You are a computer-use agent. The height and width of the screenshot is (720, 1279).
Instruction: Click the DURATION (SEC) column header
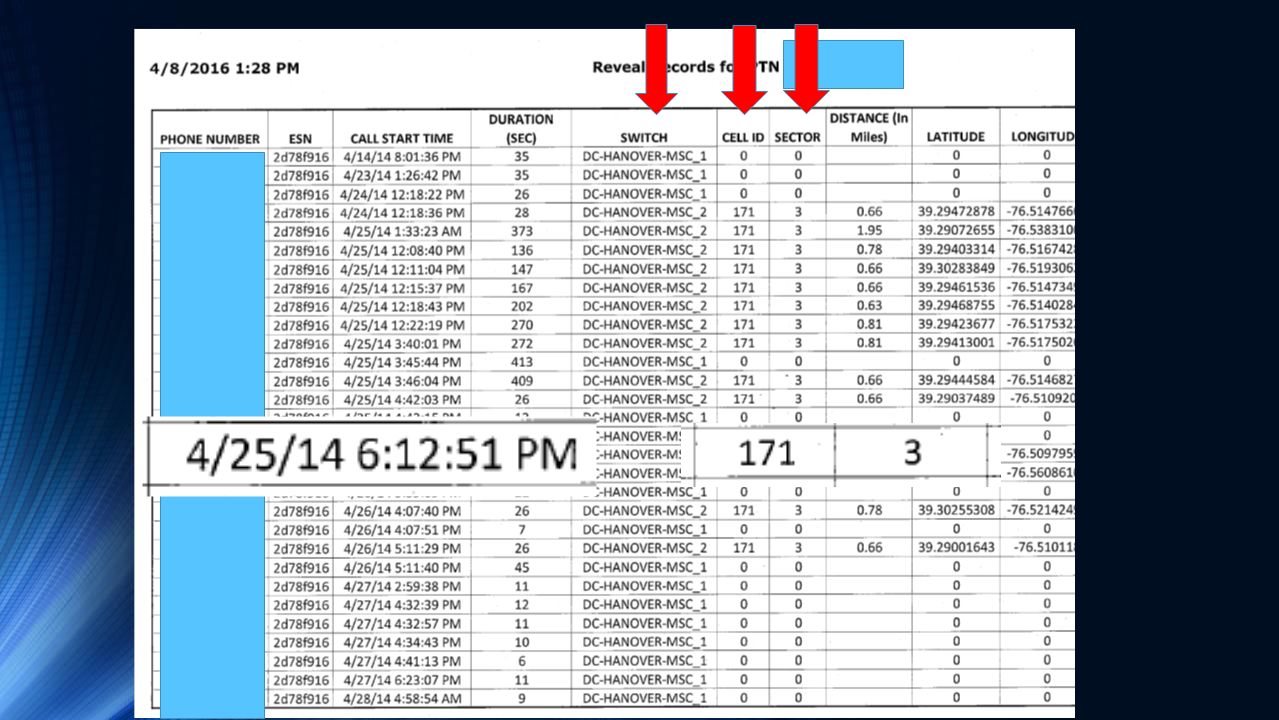[x=521, y=128]
